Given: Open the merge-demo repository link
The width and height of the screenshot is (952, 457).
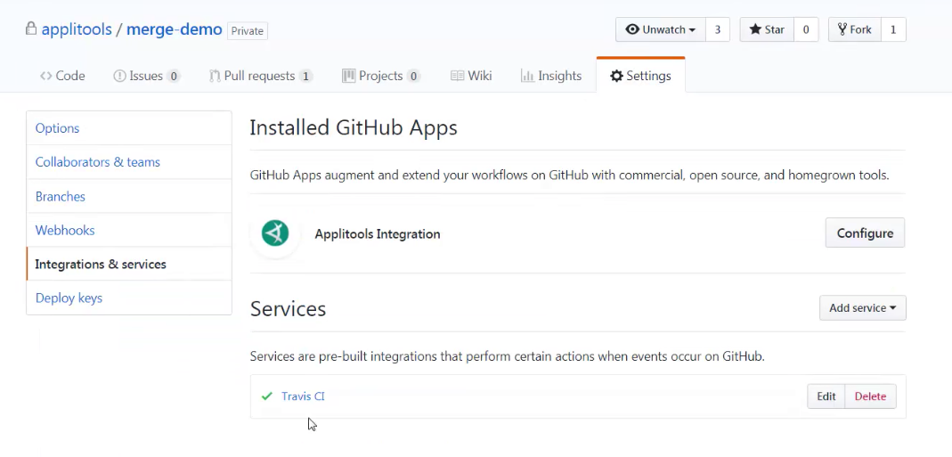Looking at the screenshot, I should 174,29.
